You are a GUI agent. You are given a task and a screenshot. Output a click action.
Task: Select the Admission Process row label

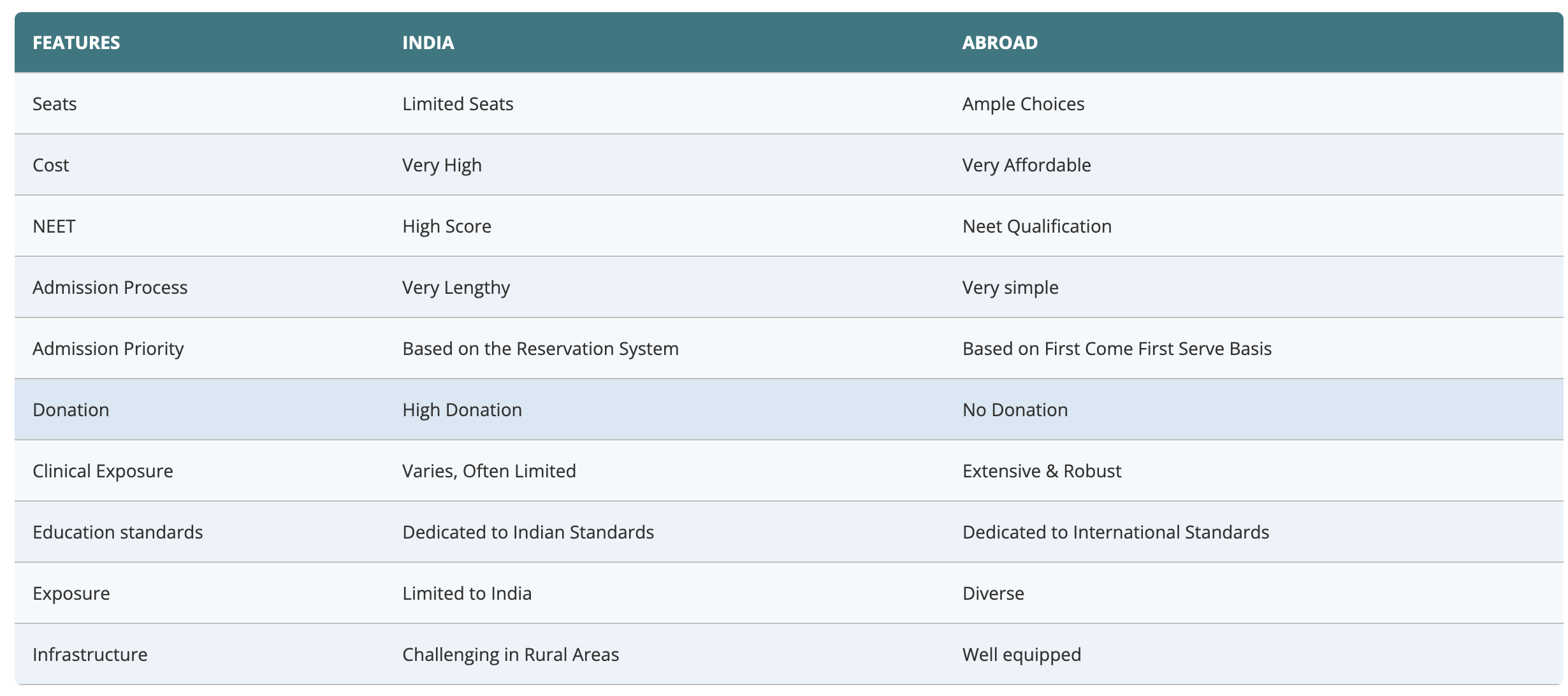coord(110,287)
